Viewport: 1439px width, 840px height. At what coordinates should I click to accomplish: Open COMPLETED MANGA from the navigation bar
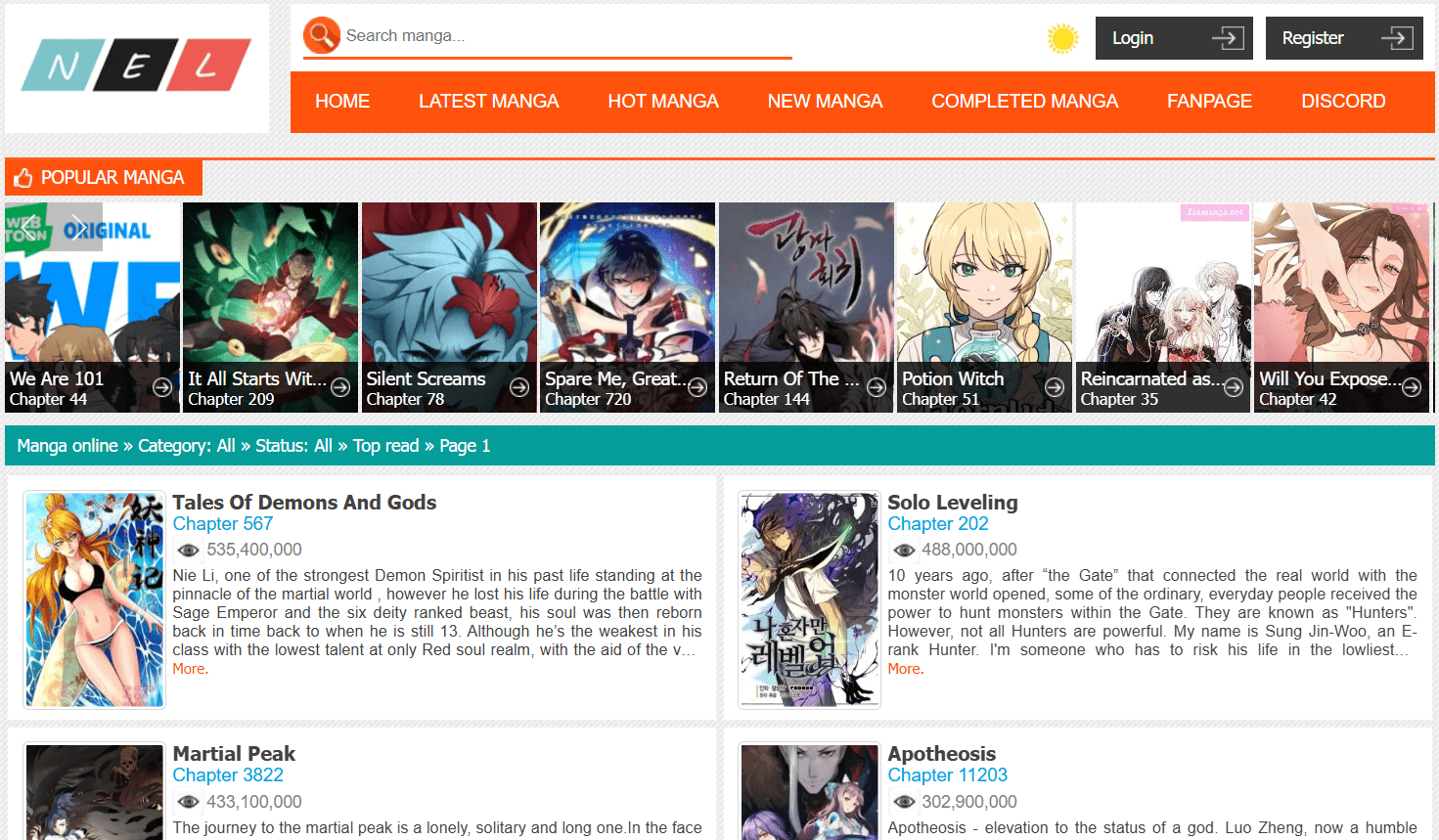point(1024,102)
